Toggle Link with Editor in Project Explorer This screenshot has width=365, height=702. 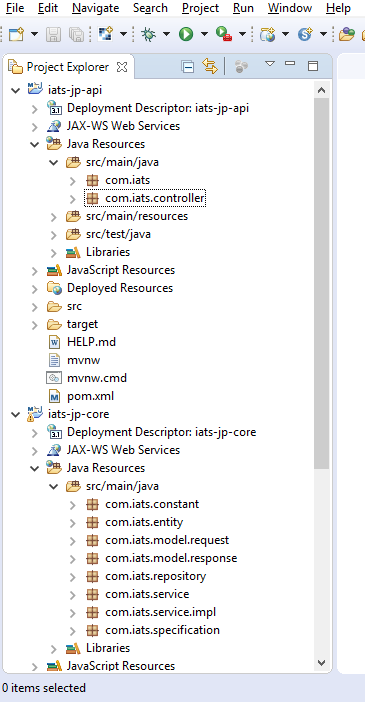point(210,66)
